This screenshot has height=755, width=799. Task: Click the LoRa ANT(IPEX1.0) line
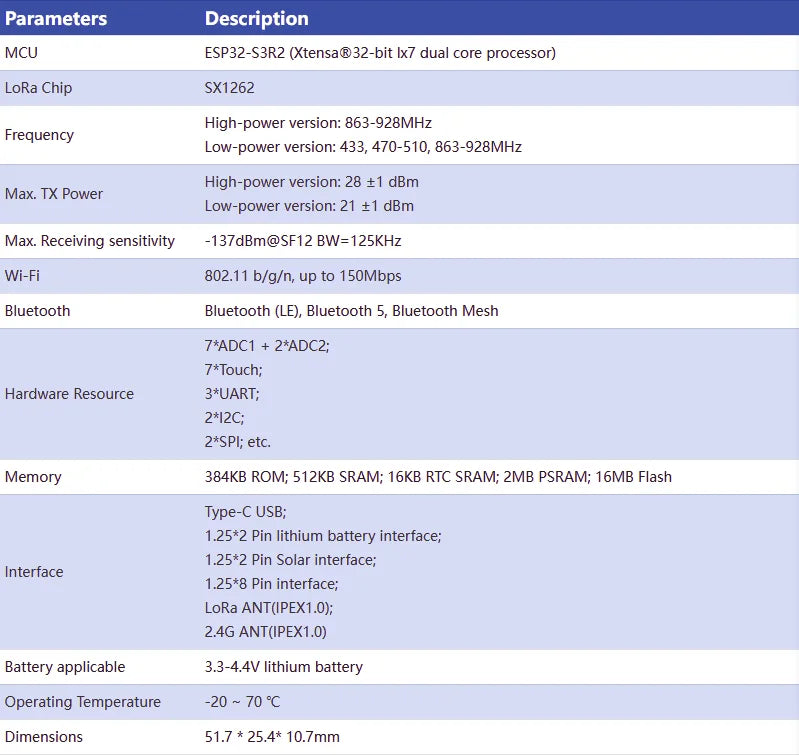coord(269,608)
